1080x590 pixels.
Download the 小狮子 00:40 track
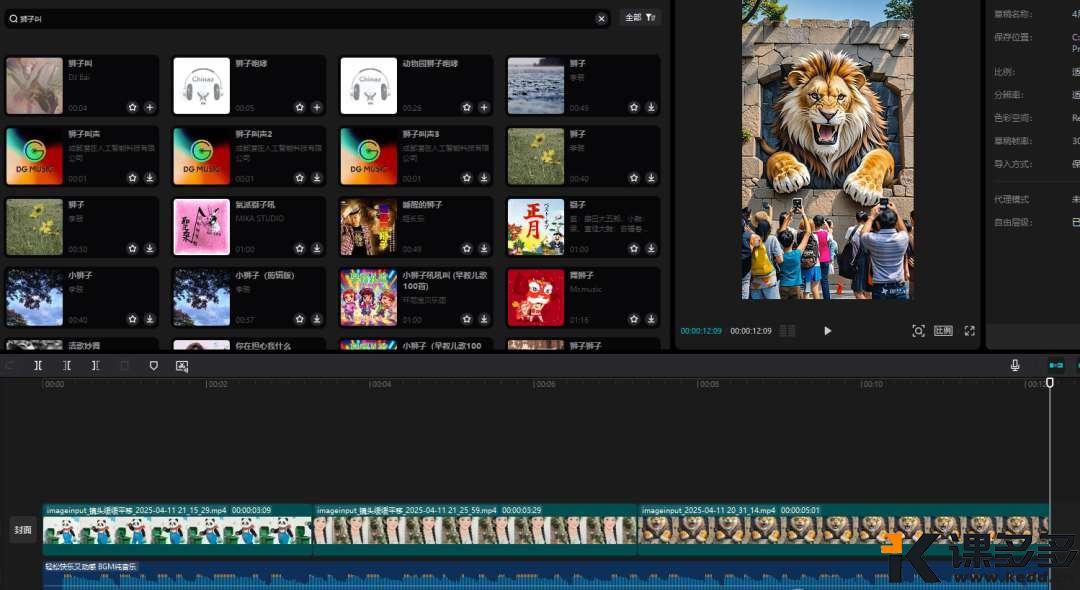pyautogui.click(x=149, y=319)
